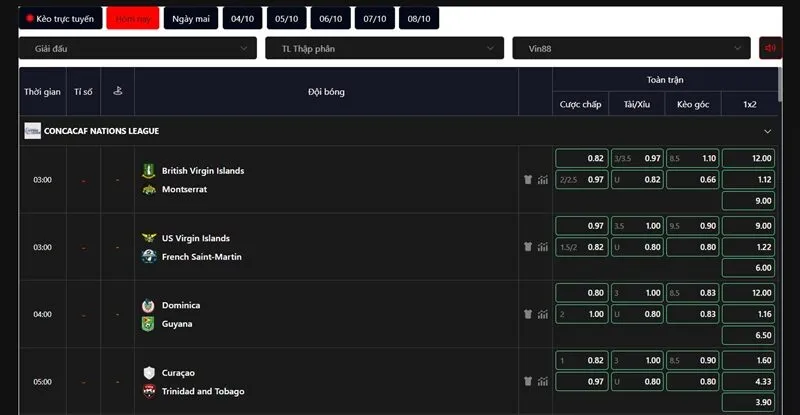The width and height of the screenshot is (800, 415).
Task: Switch to Kèo trực tuyến live tab
Action: pyautogui.click(x=60, y=19)
